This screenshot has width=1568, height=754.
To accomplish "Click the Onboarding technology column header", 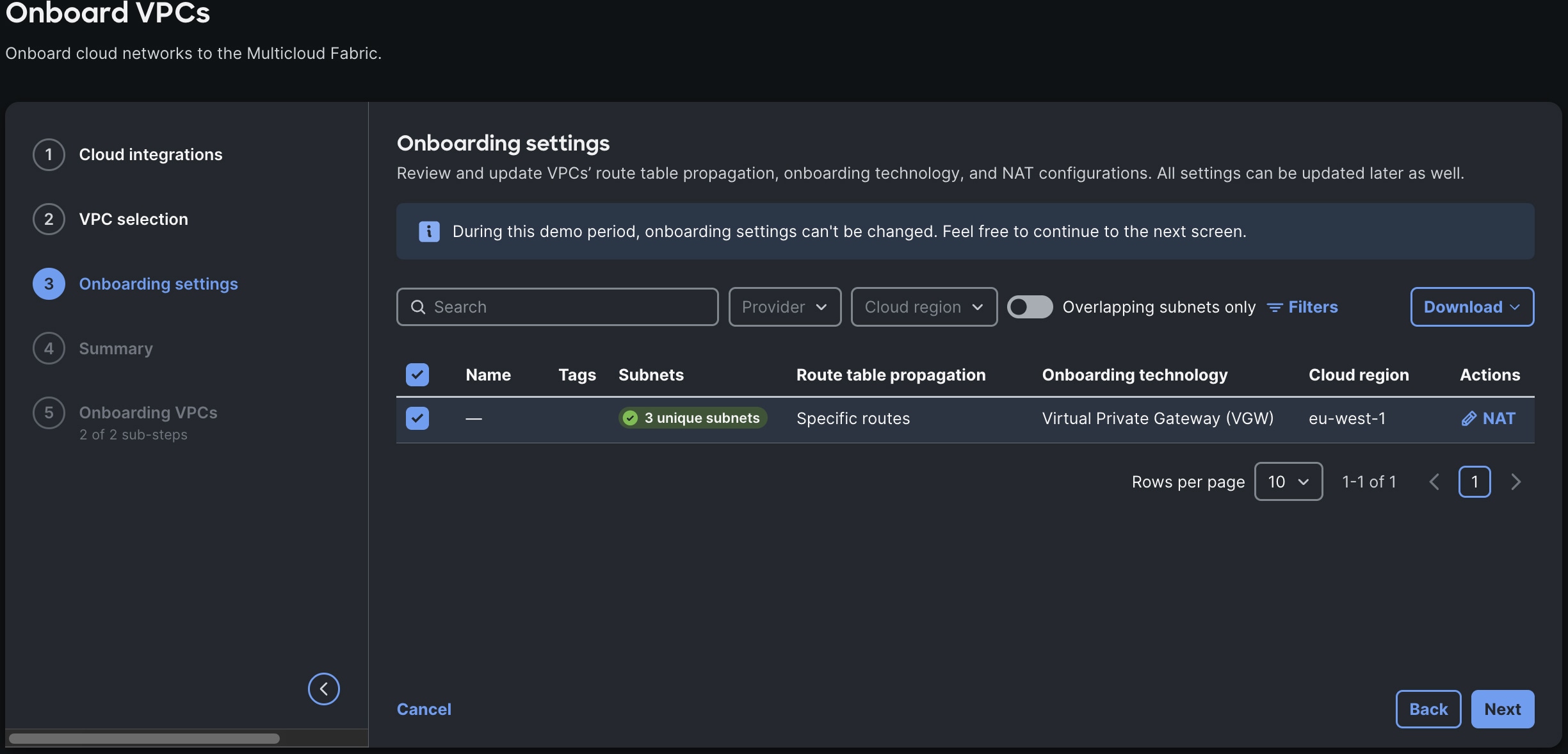I will point(1135,375).
